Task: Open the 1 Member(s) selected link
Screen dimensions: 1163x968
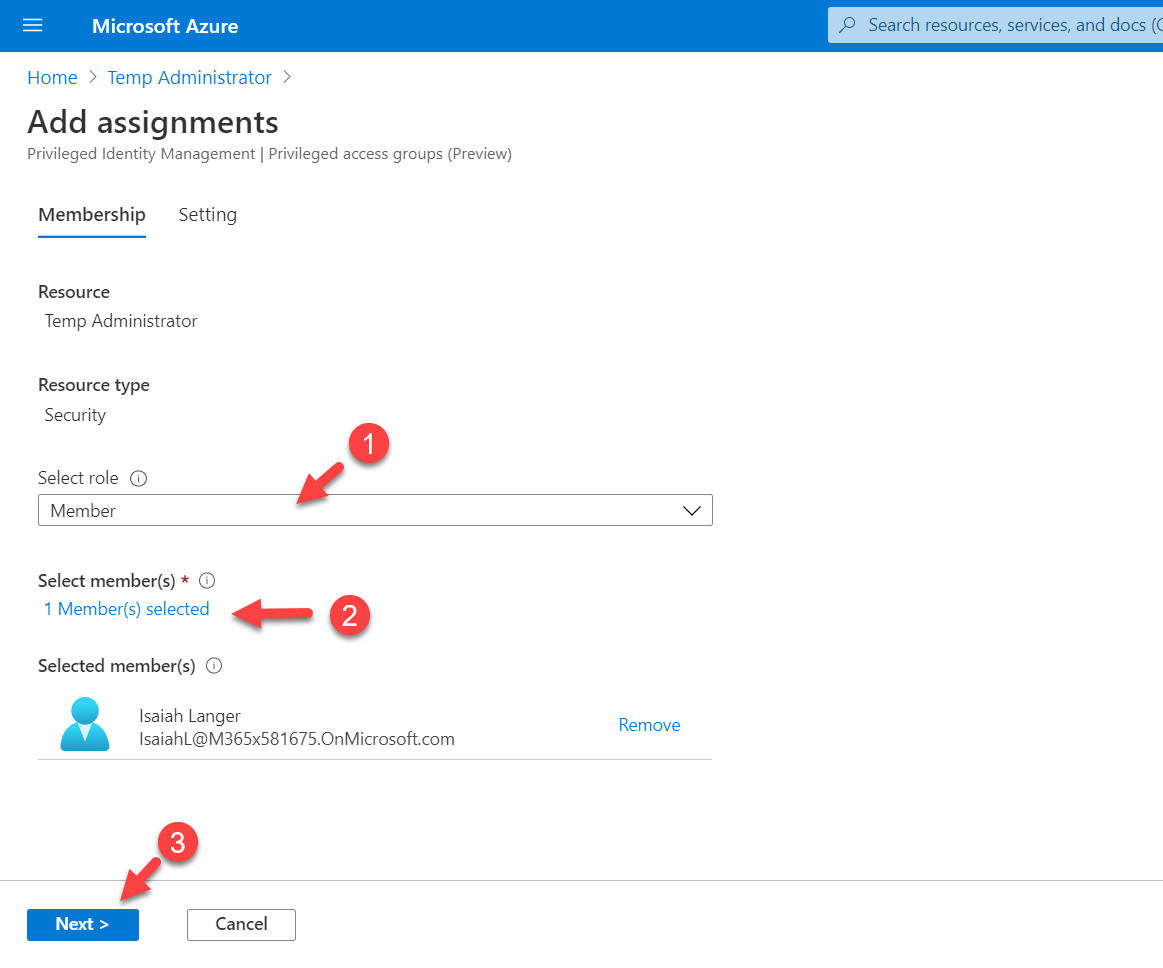Action: [126, 608]
